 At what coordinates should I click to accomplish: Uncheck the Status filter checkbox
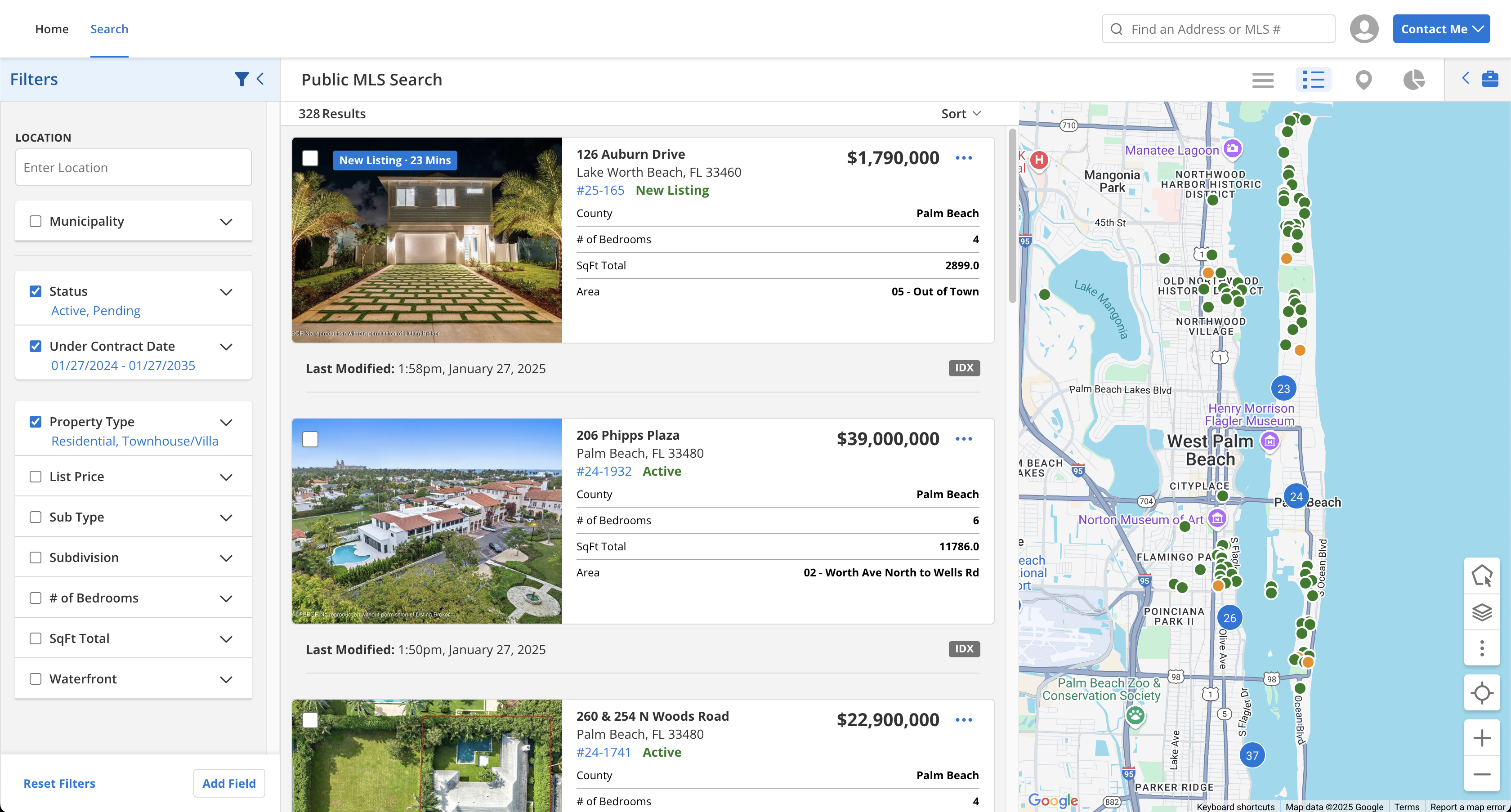coord(36,291)
